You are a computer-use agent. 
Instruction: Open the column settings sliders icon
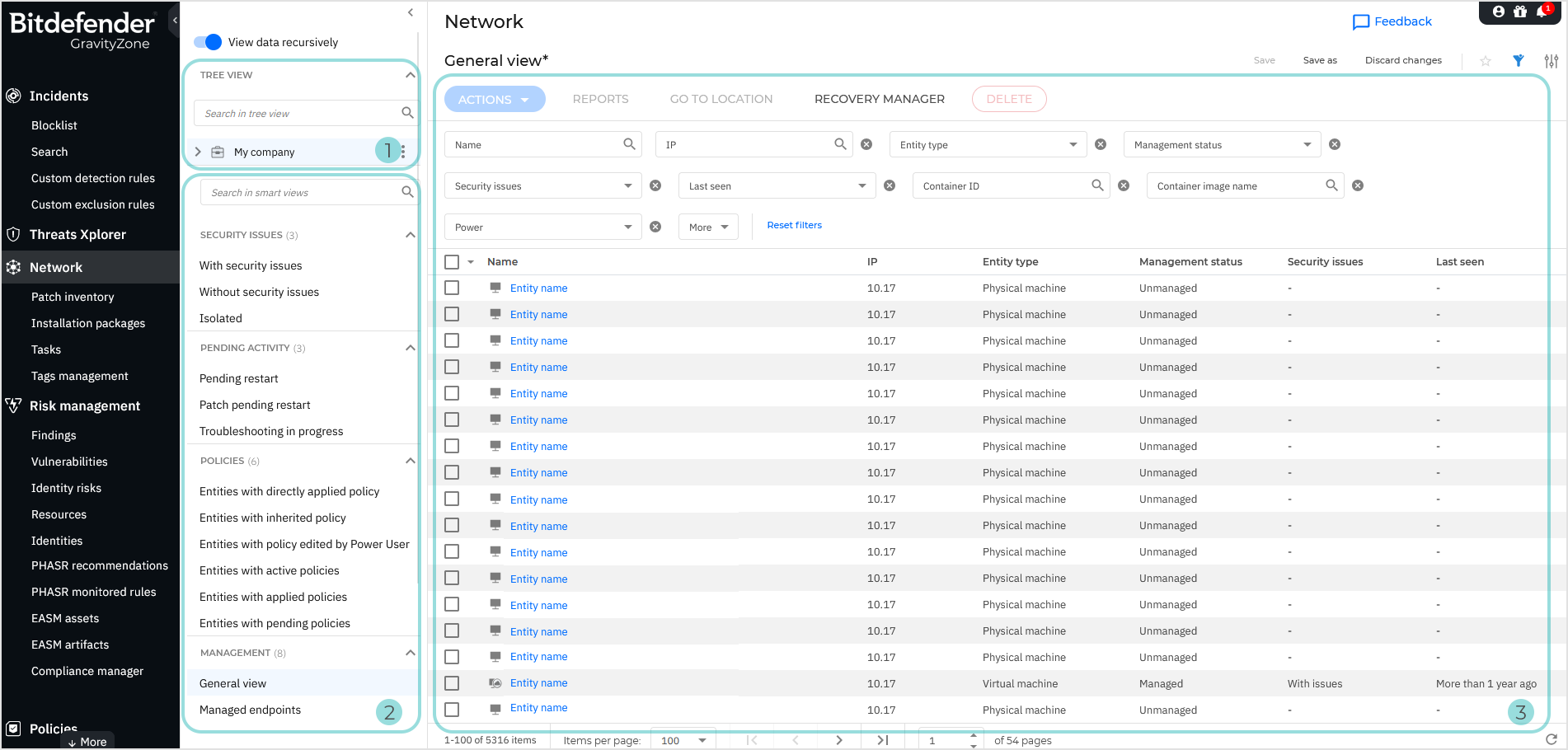(1552, 60)
